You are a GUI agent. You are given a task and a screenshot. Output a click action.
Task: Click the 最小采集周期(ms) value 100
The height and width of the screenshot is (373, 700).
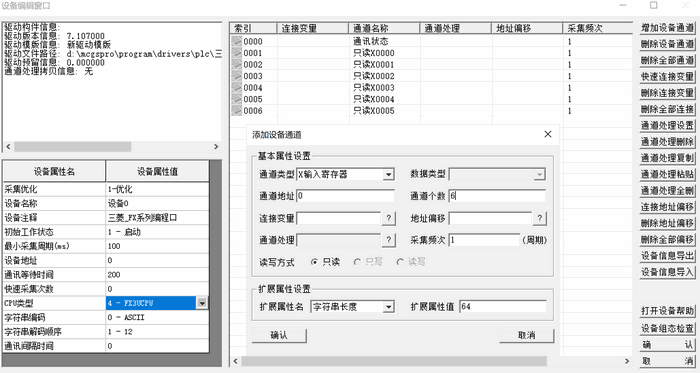coord(157,246)
